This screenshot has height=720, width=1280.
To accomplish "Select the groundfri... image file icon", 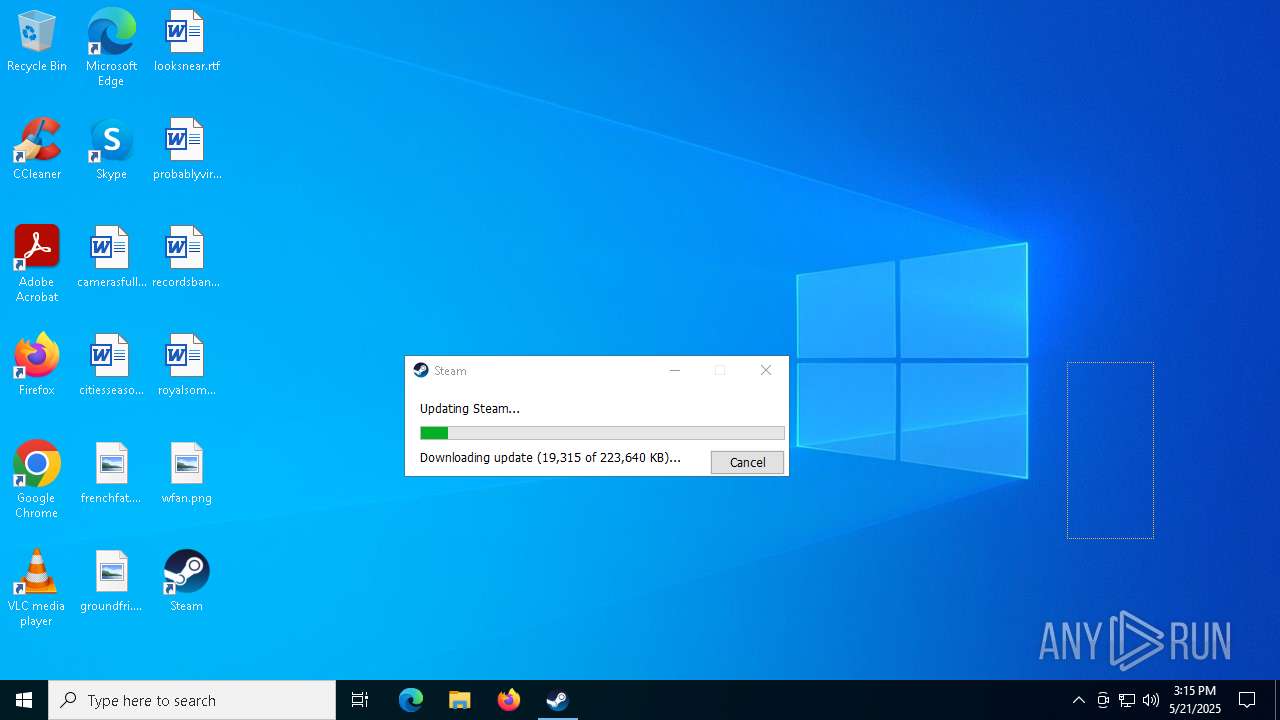I will click(111, 582).
